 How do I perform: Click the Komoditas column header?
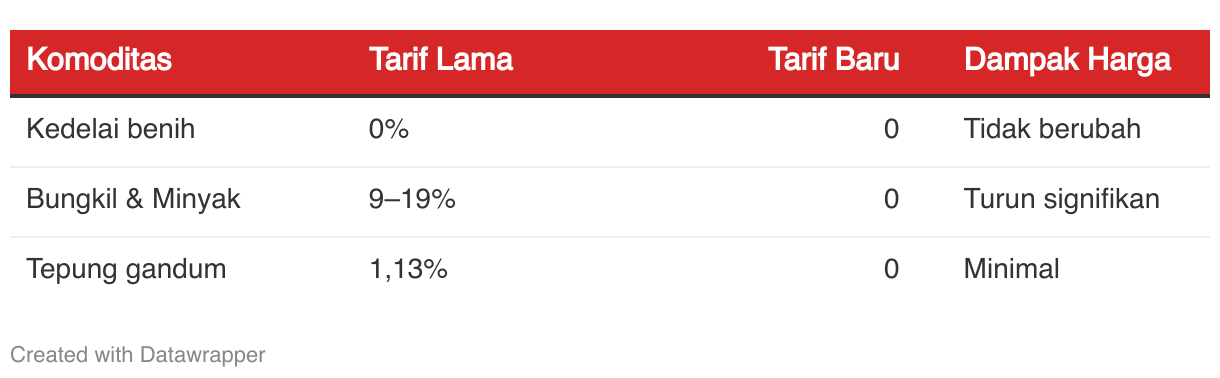pyautogui.click(x=99, y=60)
